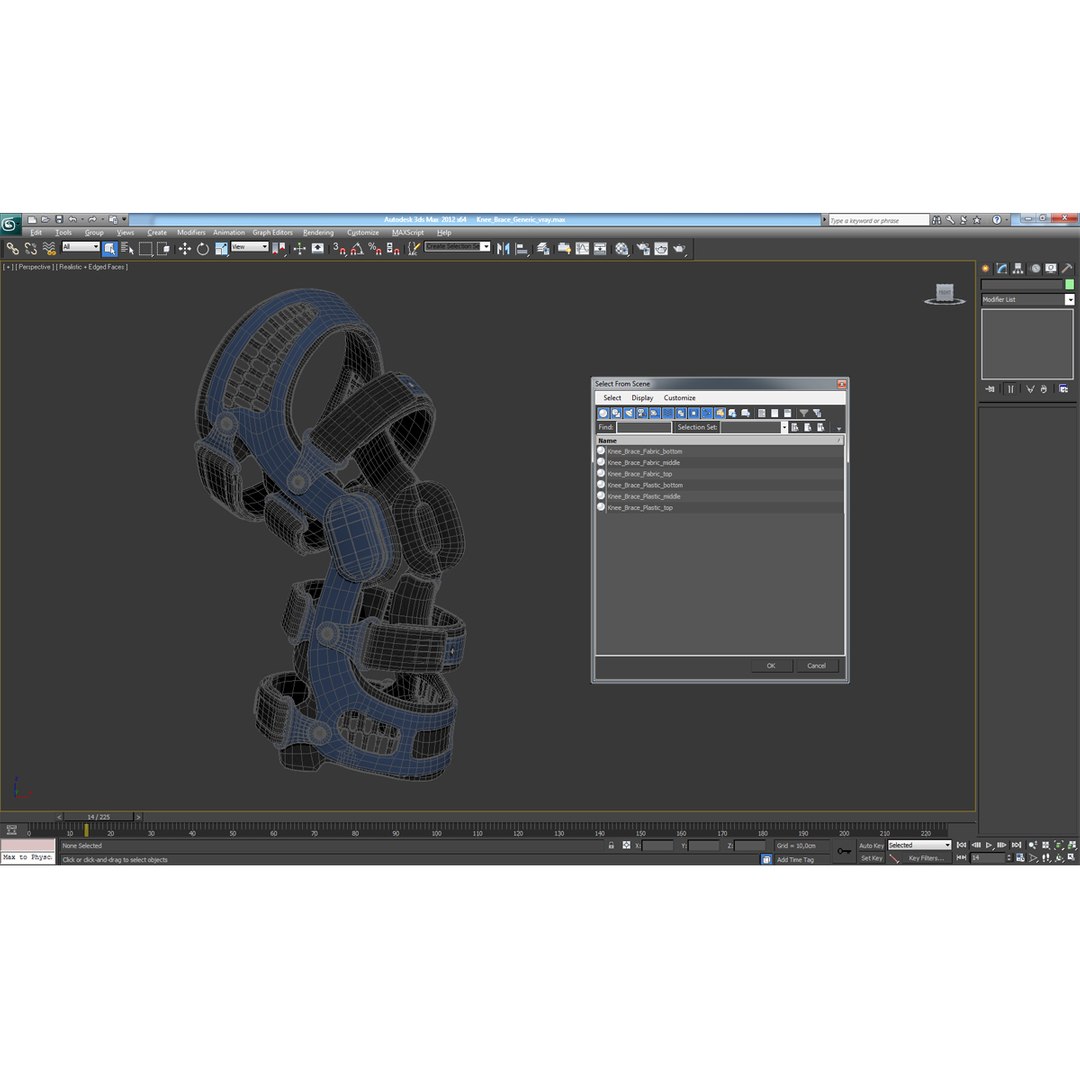Click the Unlink Selection tool
The image size is (1080, 1080).
click(30, 249)
